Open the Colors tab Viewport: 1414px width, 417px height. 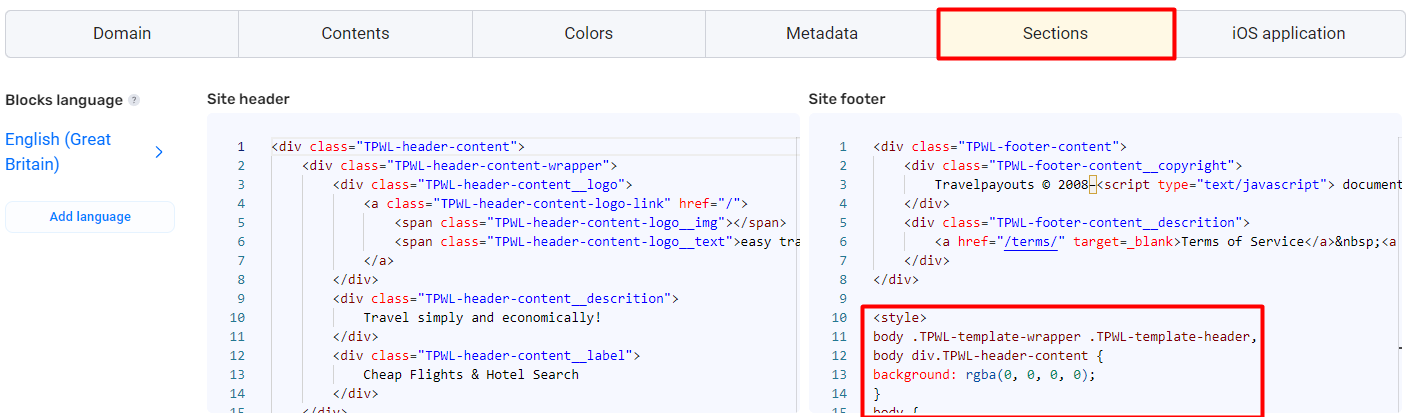pos(588,33)
